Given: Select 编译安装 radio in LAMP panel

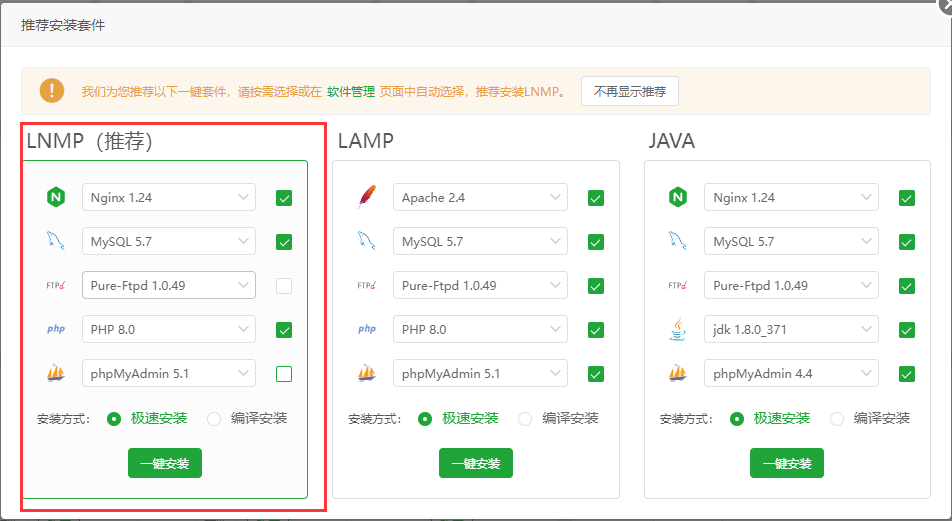Looking at the screenshot, I should (x=525, y=418).
